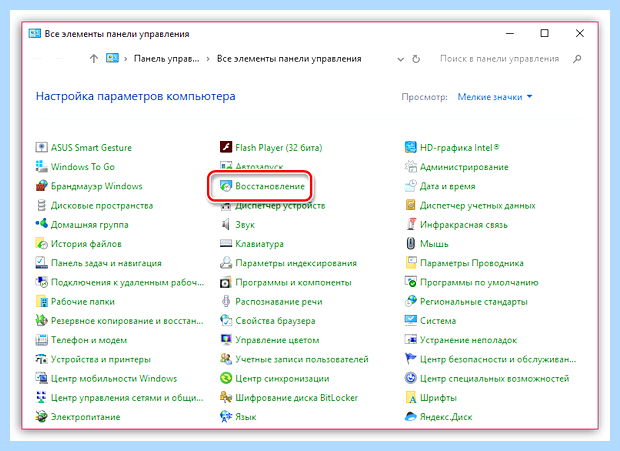The height and width of the screenshot is (451, 620).
Task: Open the Программы по умолчанию link
Action: point(479,283)
